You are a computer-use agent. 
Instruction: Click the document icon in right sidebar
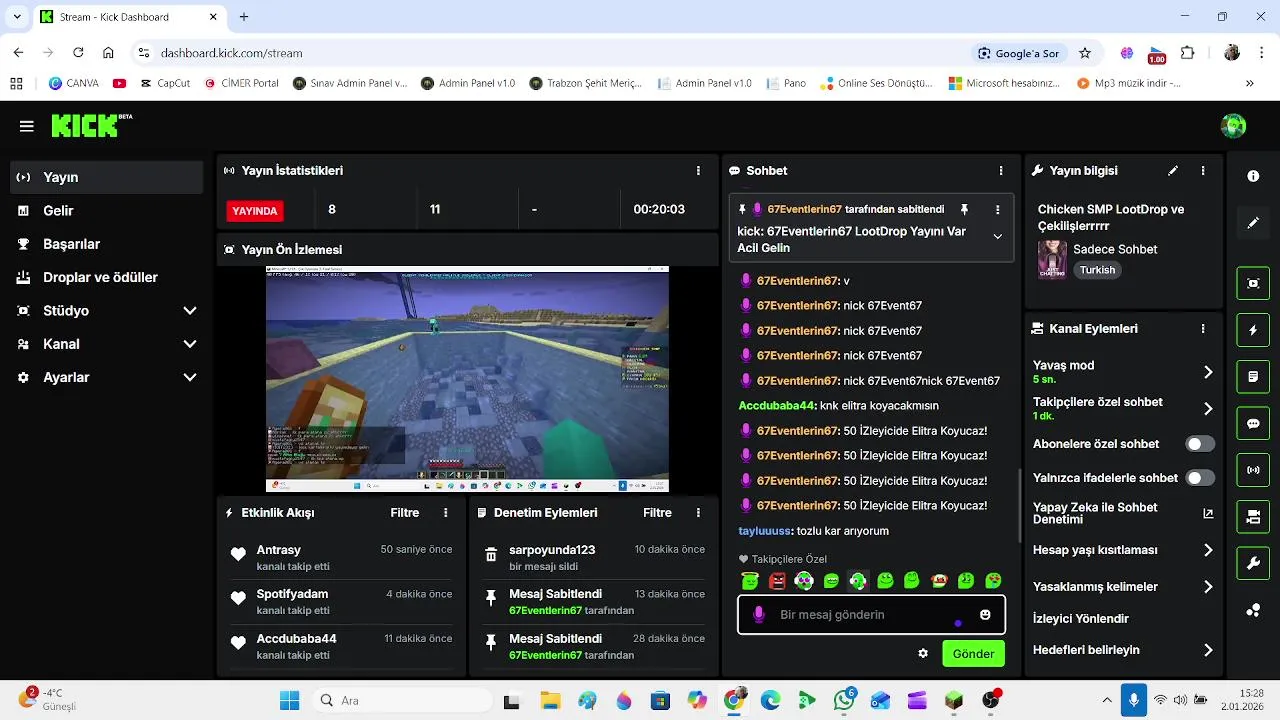1253,377
